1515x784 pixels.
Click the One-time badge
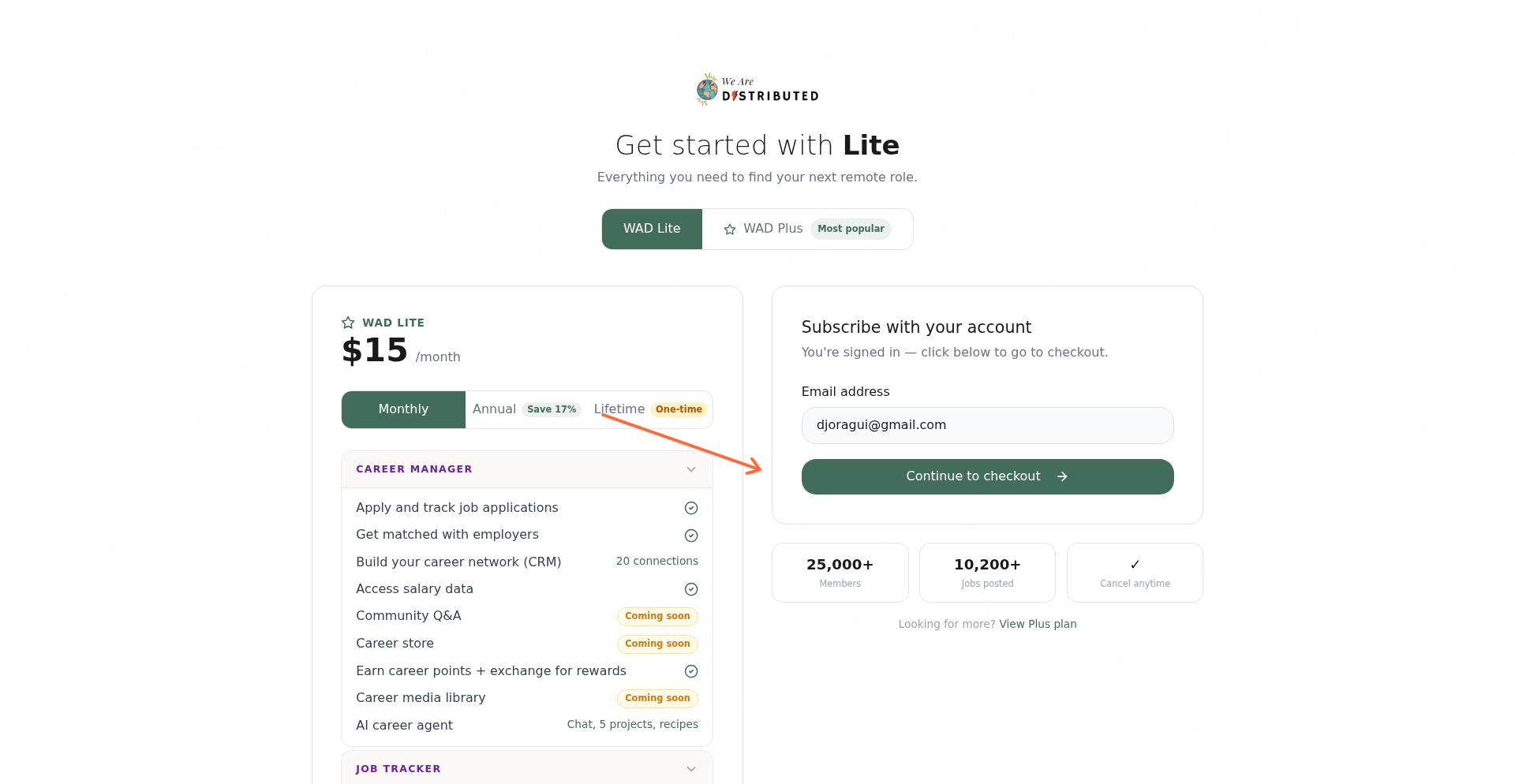pyautogui.click(x=679, y=409)
